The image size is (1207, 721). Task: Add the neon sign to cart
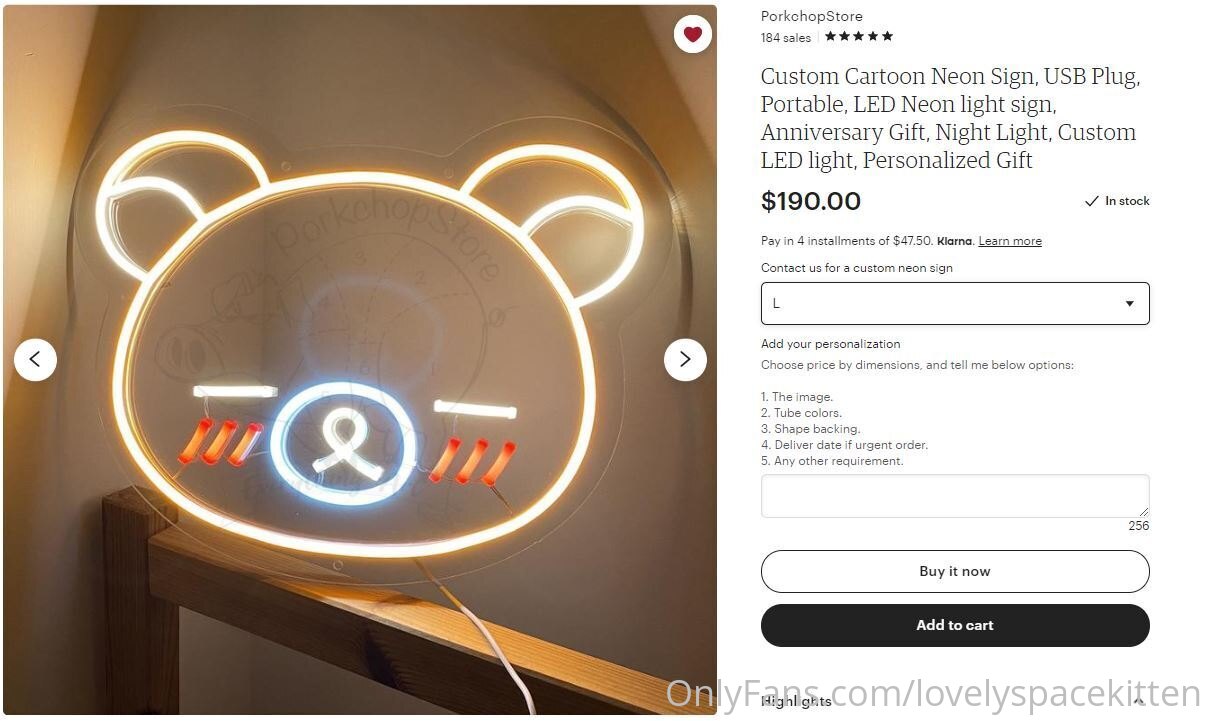(x=955, y=625)
